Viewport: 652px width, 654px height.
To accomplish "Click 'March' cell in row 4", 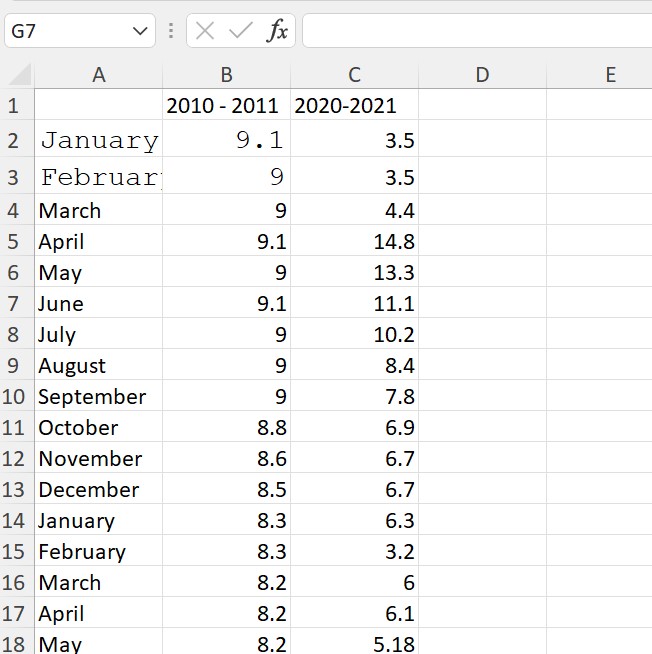I will 98,210.
